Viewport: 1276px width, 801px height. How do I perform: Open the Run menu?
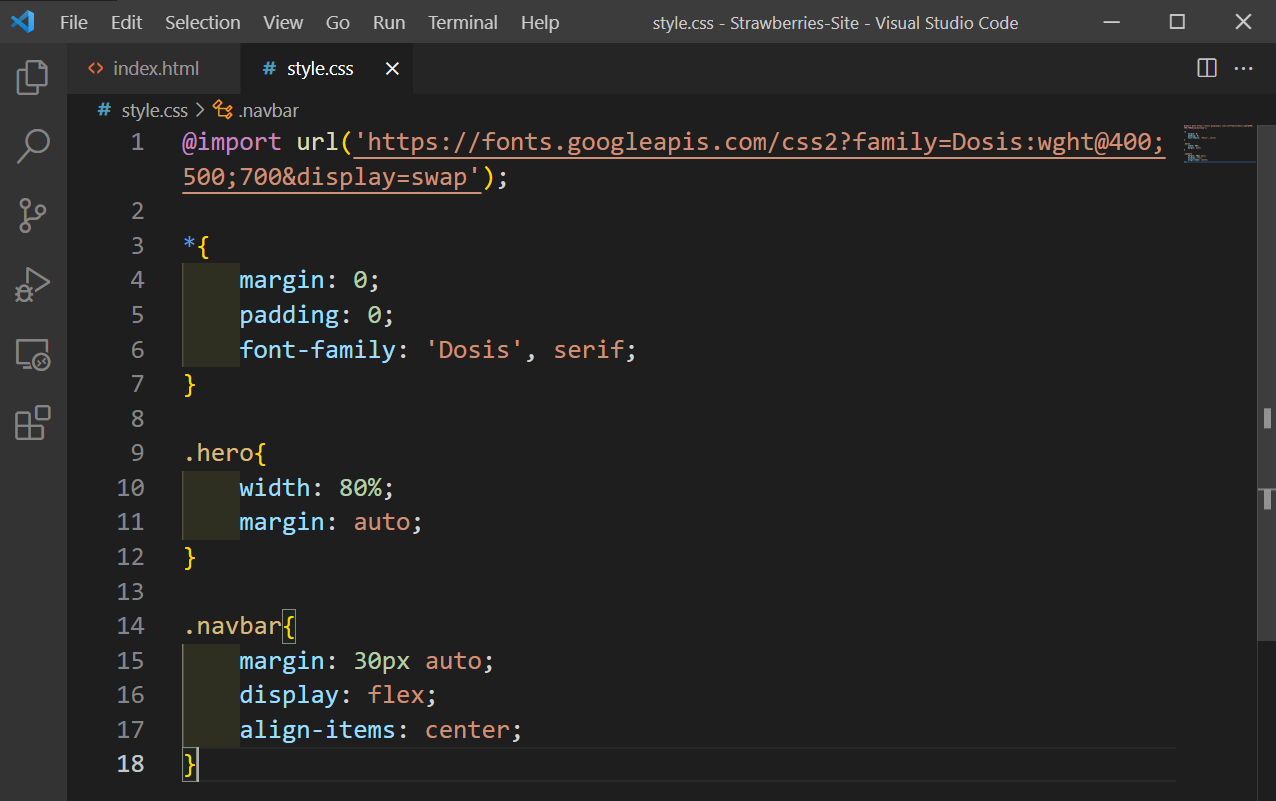point(389,22)
